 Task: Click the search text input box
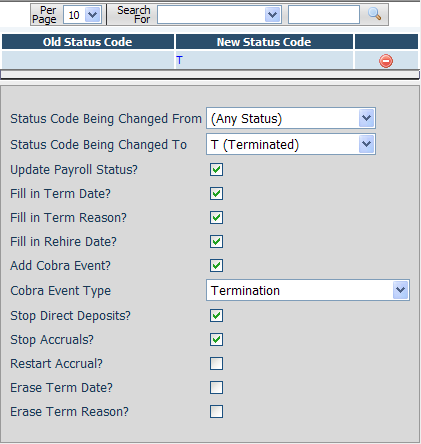tap(324, 15)
